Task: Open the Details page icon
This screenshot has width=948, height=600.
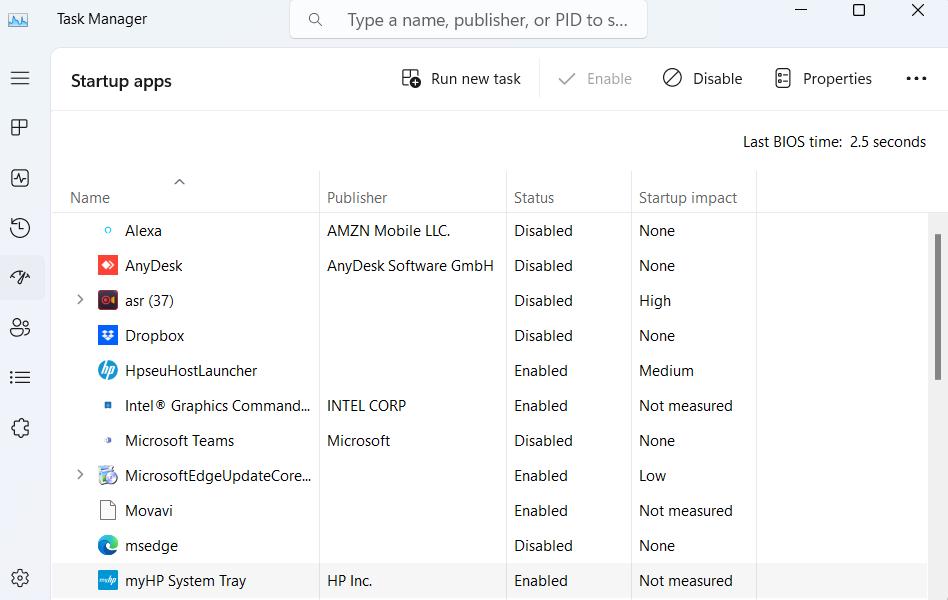Action: 20,377
